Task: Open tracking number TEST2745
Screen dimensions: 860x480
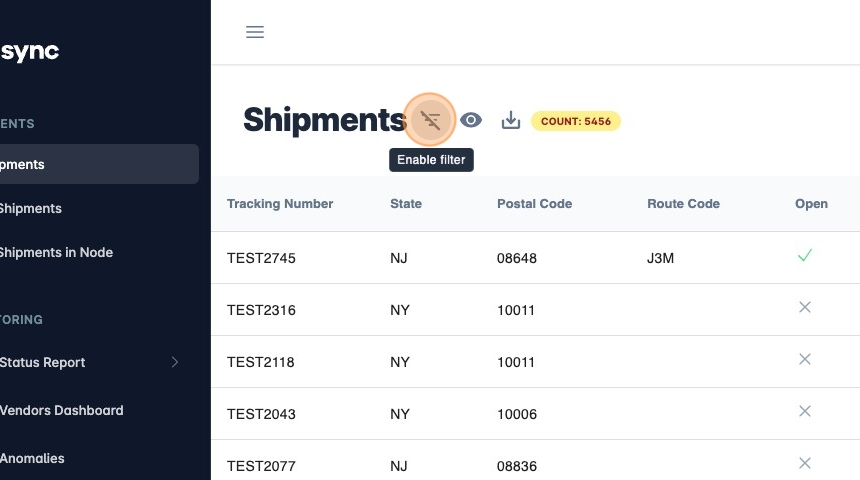Action: (x=261, y=258)
